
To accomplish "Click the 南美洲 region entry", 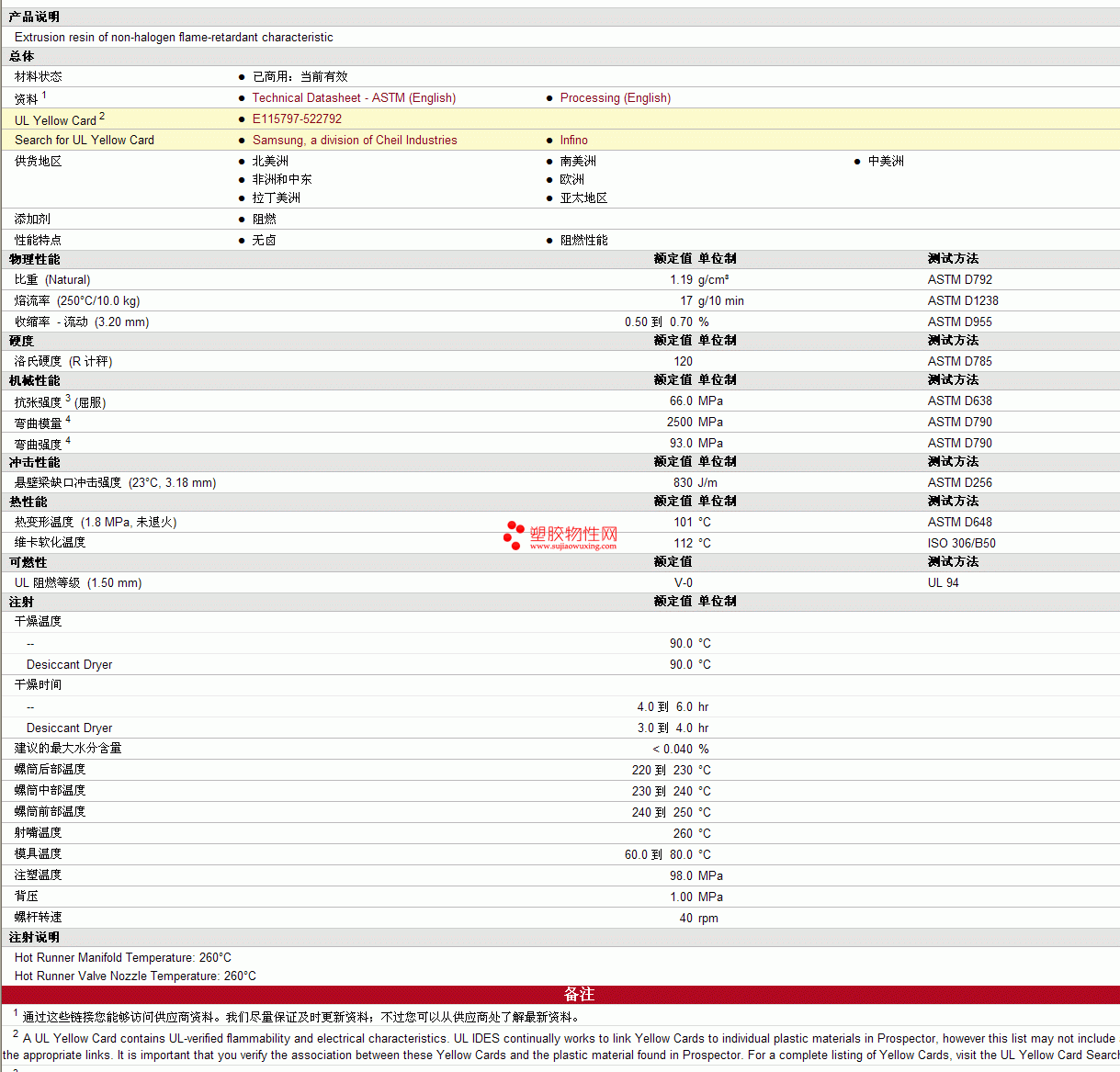I will pyautogui.click(x=578, y=162).
